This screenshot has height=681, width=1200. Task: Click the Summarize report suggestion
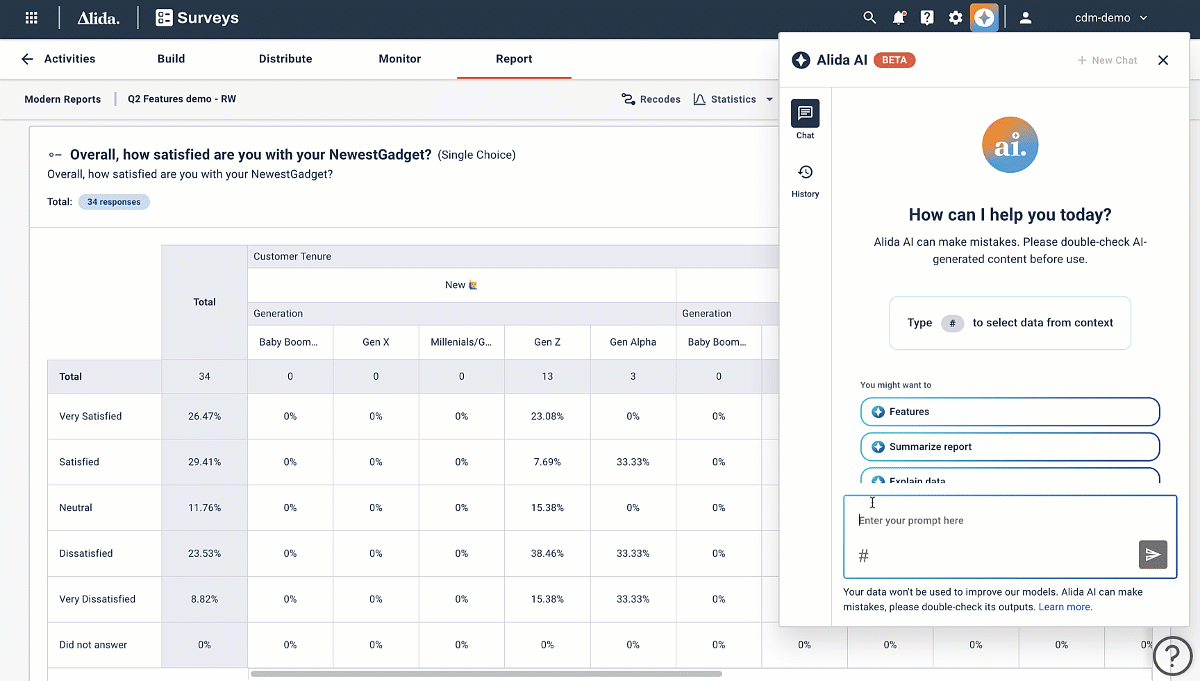1009,446
